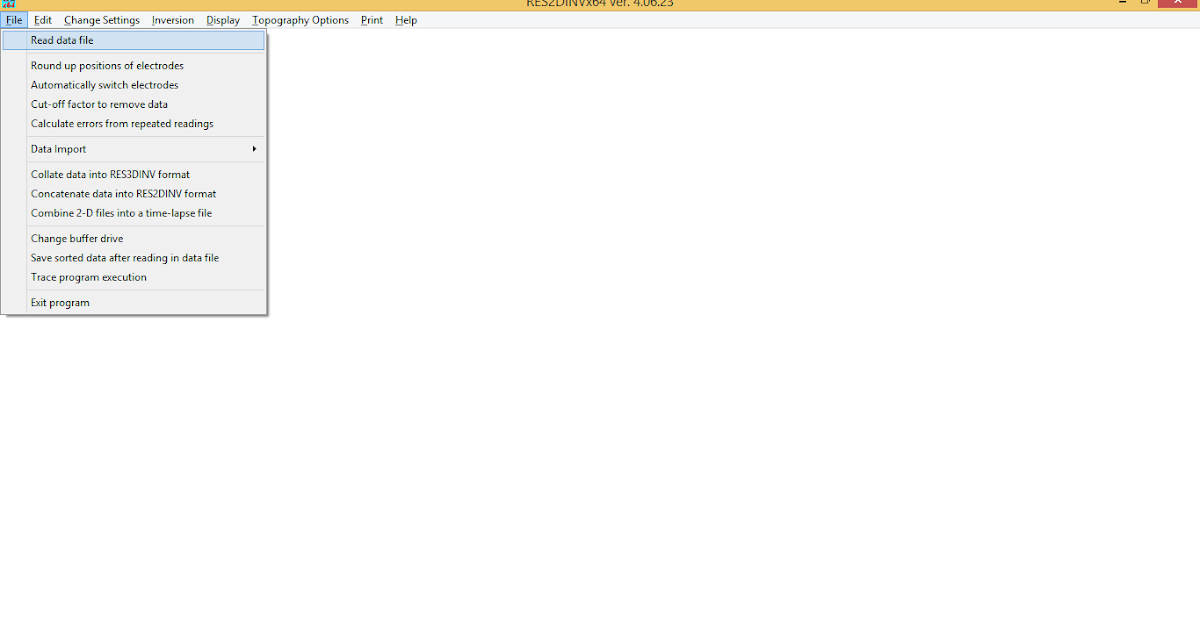Open the Inversion menu
The image size is (1200, 630).
tap(173, 20)
